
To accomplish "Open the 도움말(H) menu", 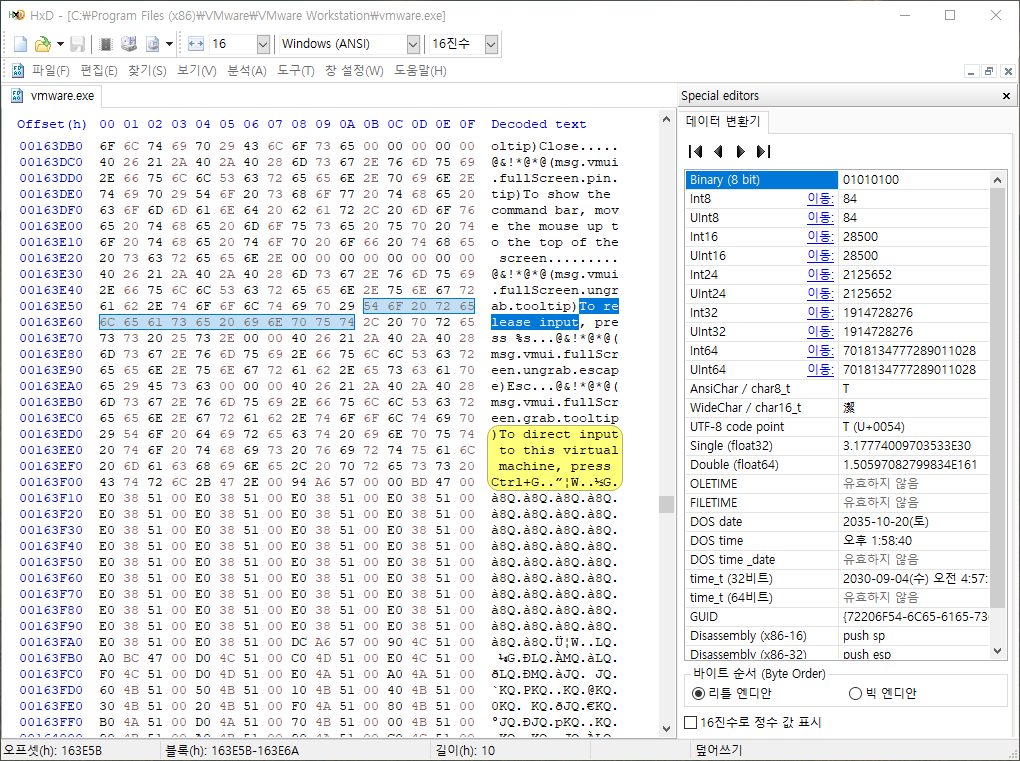I will click(420, 70).
